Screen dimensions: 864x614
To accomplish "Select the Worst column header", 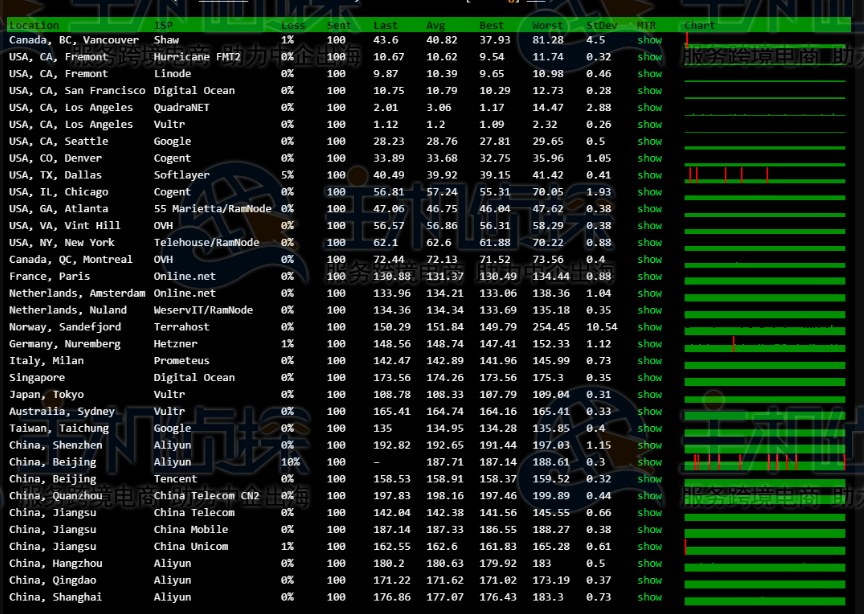I will (x=548, y=25).
